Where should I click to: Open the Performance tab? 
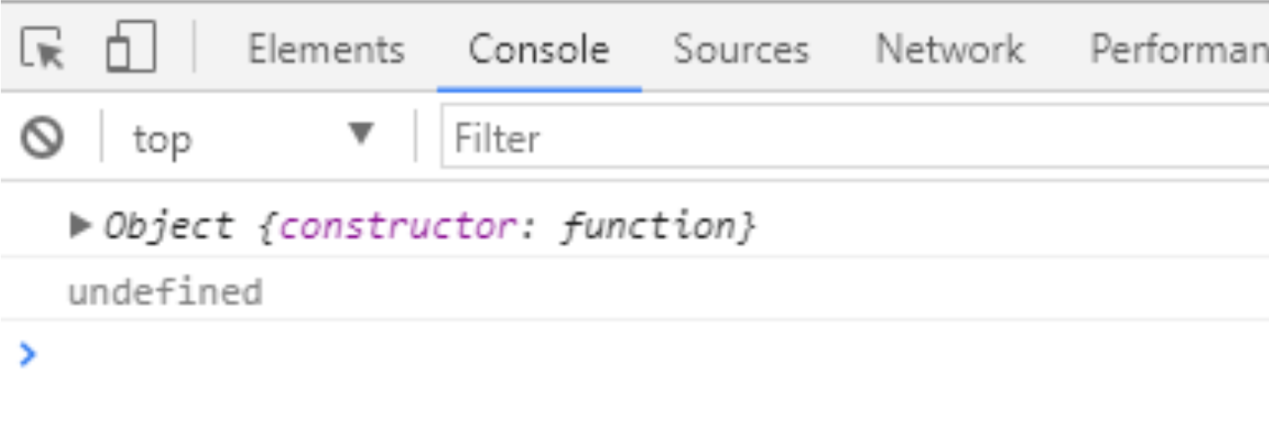tap(1178, 49)
